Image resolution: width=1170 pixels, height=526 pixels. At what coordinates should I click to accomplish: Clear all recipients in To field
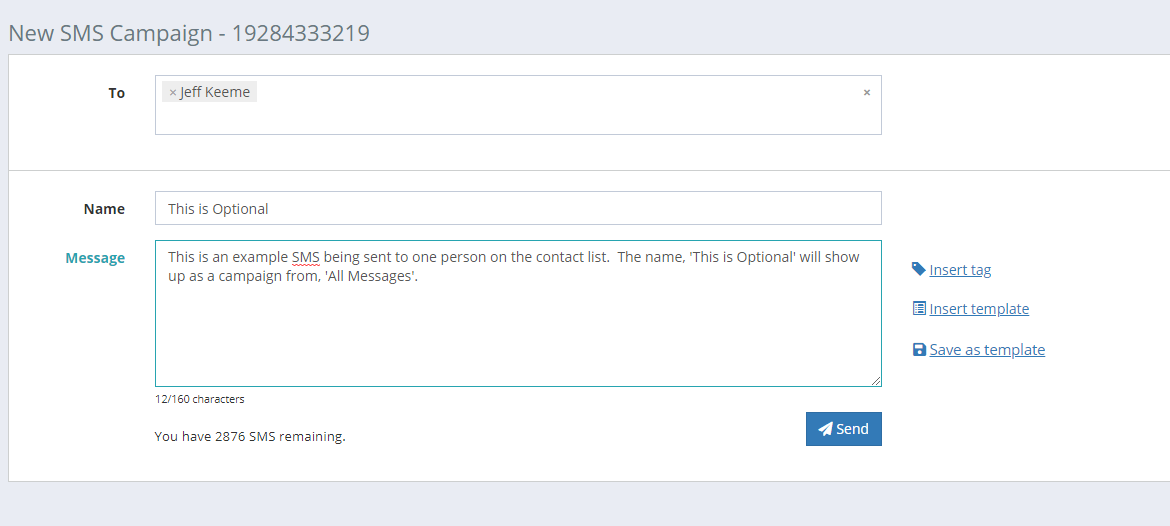pos(866,93)
